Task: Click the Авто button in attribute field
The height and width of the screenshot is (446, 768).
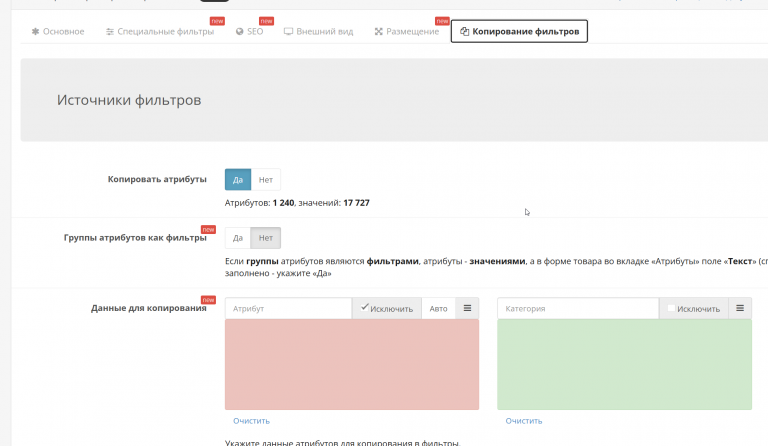Action: click(x=438, y=308)
